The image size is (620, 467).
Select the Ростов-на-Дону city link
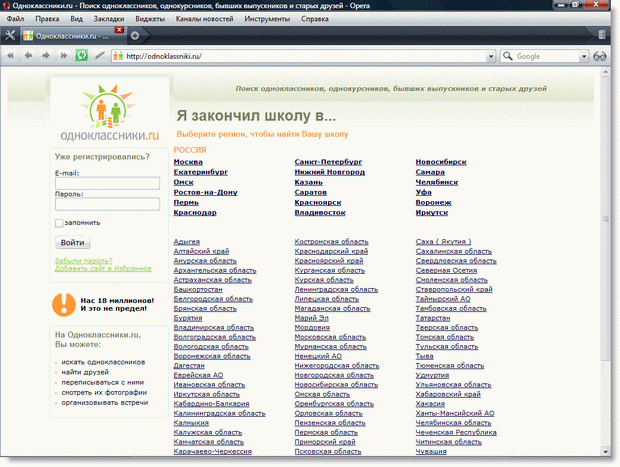pyautogui.click(x=206, y=192)
